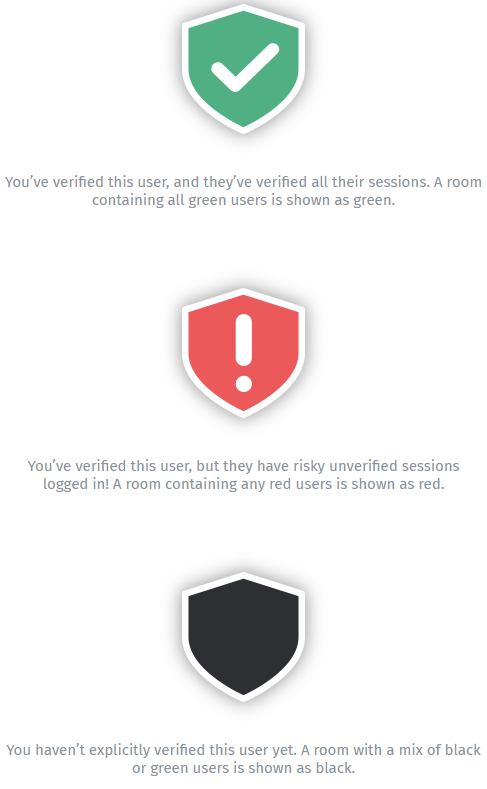Click the black unverified shield icon
This screenshot has width=487, height=789.
click(244, 637)
